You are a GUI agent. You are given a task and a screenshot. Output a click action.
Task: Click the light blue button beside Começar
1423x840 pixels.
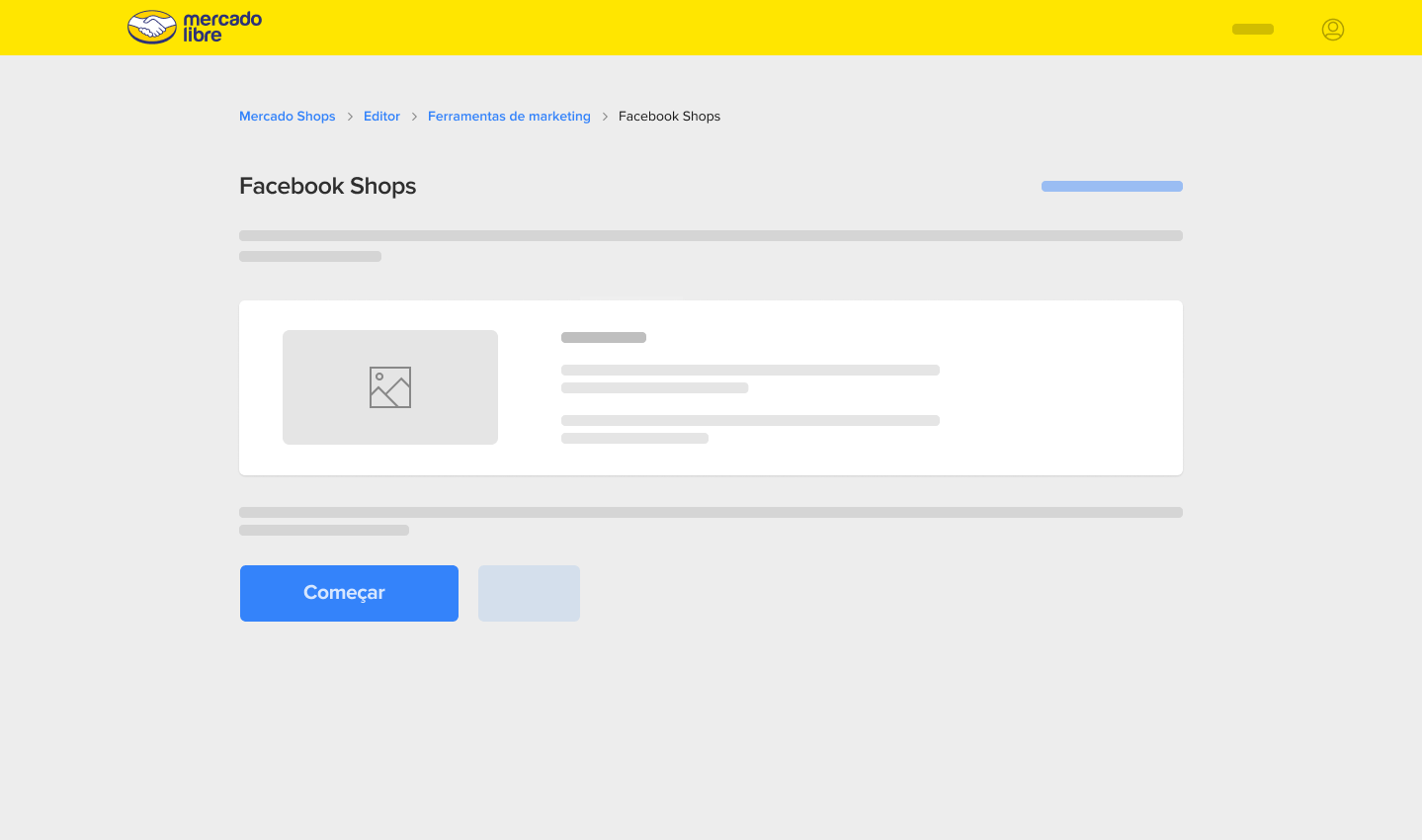point(529,593)
